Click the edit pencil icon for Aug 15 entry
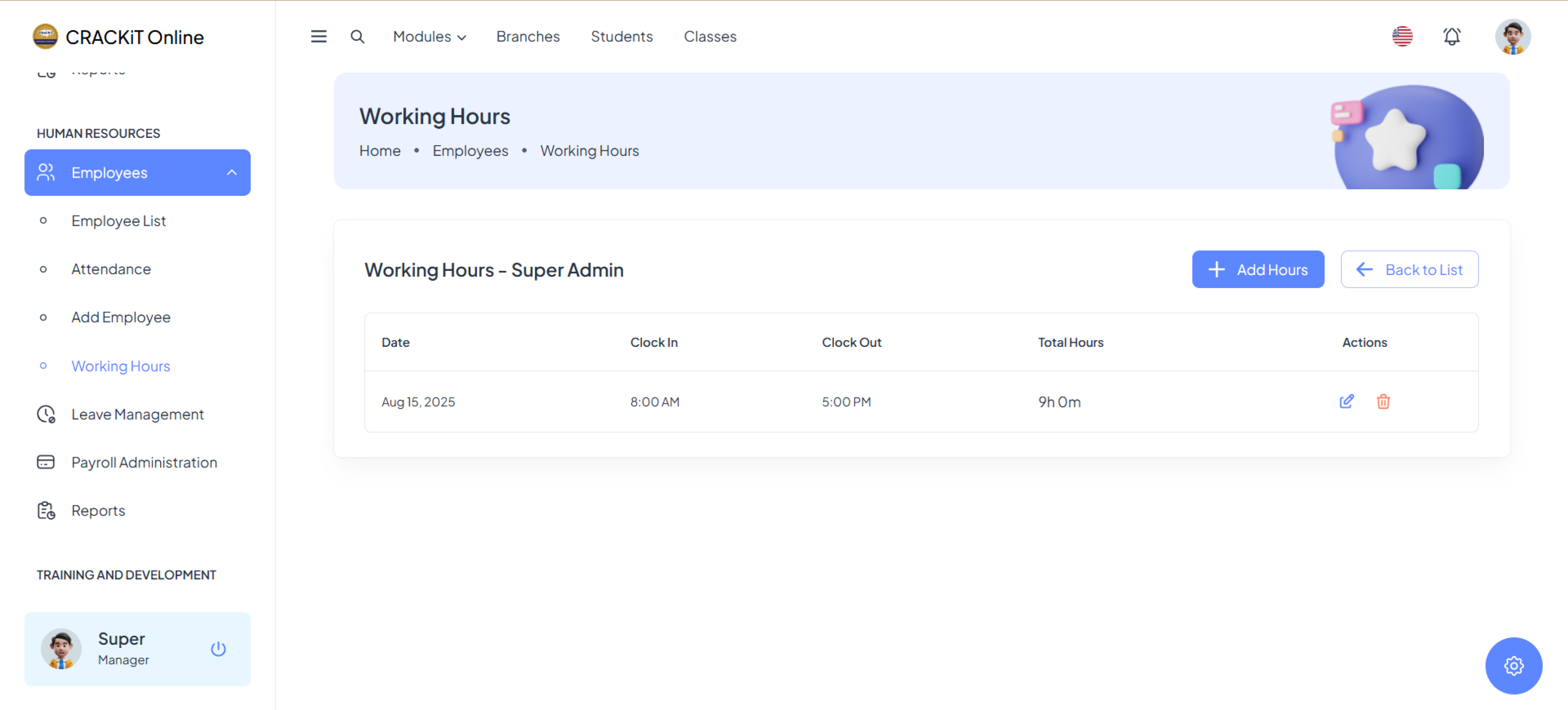Viewport: 1568px width, 710px height. click(x=1346, y=401)
